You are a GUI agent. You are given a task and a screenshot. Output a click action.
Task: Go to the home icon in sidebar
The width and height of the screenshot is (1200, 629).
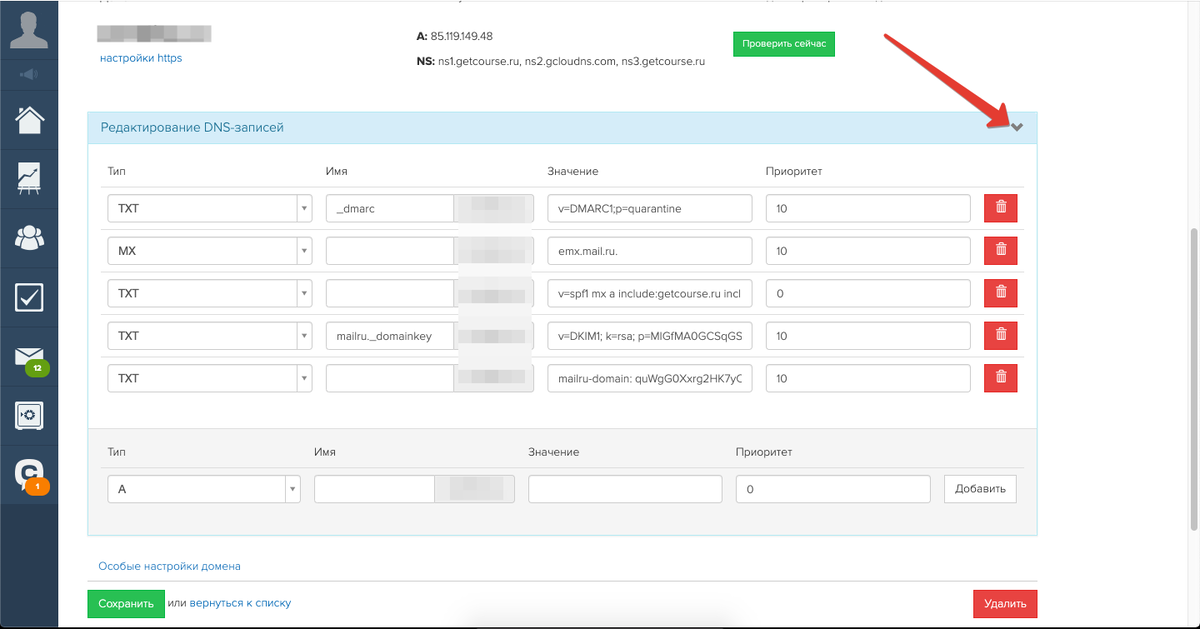[x=29, y=119]
